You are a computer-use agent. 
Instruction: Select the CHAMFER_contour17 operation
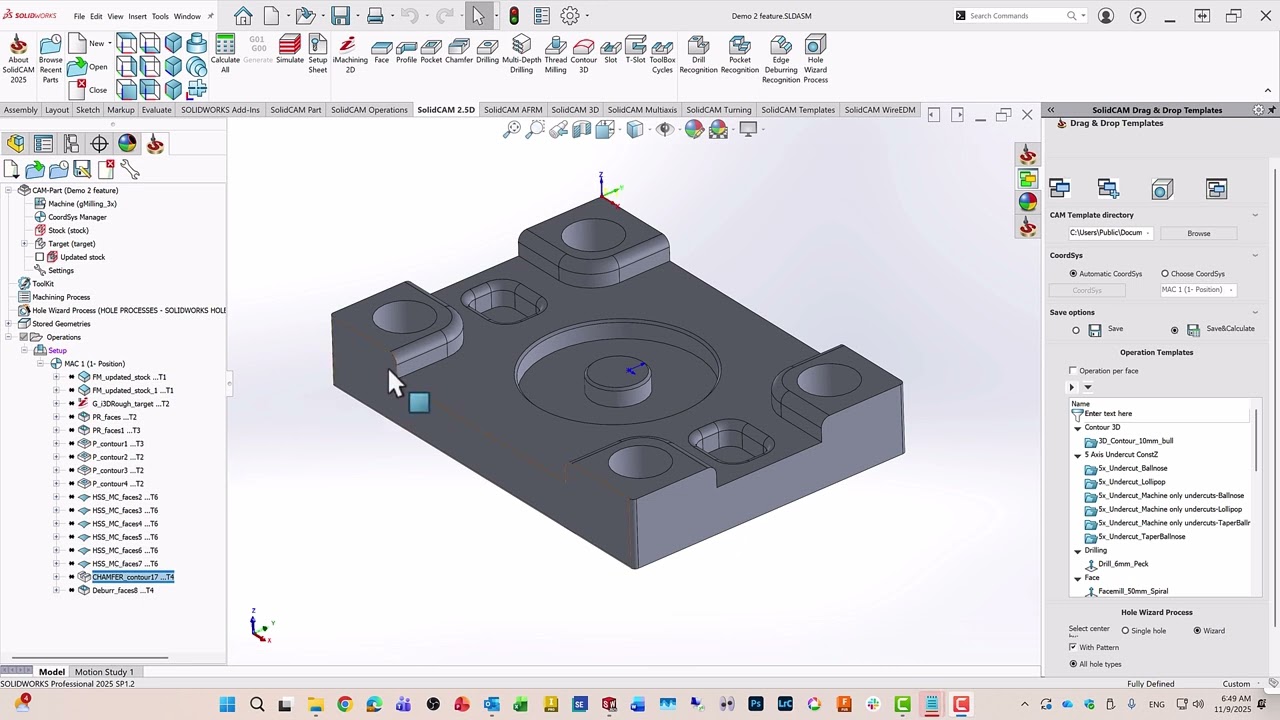133,577
